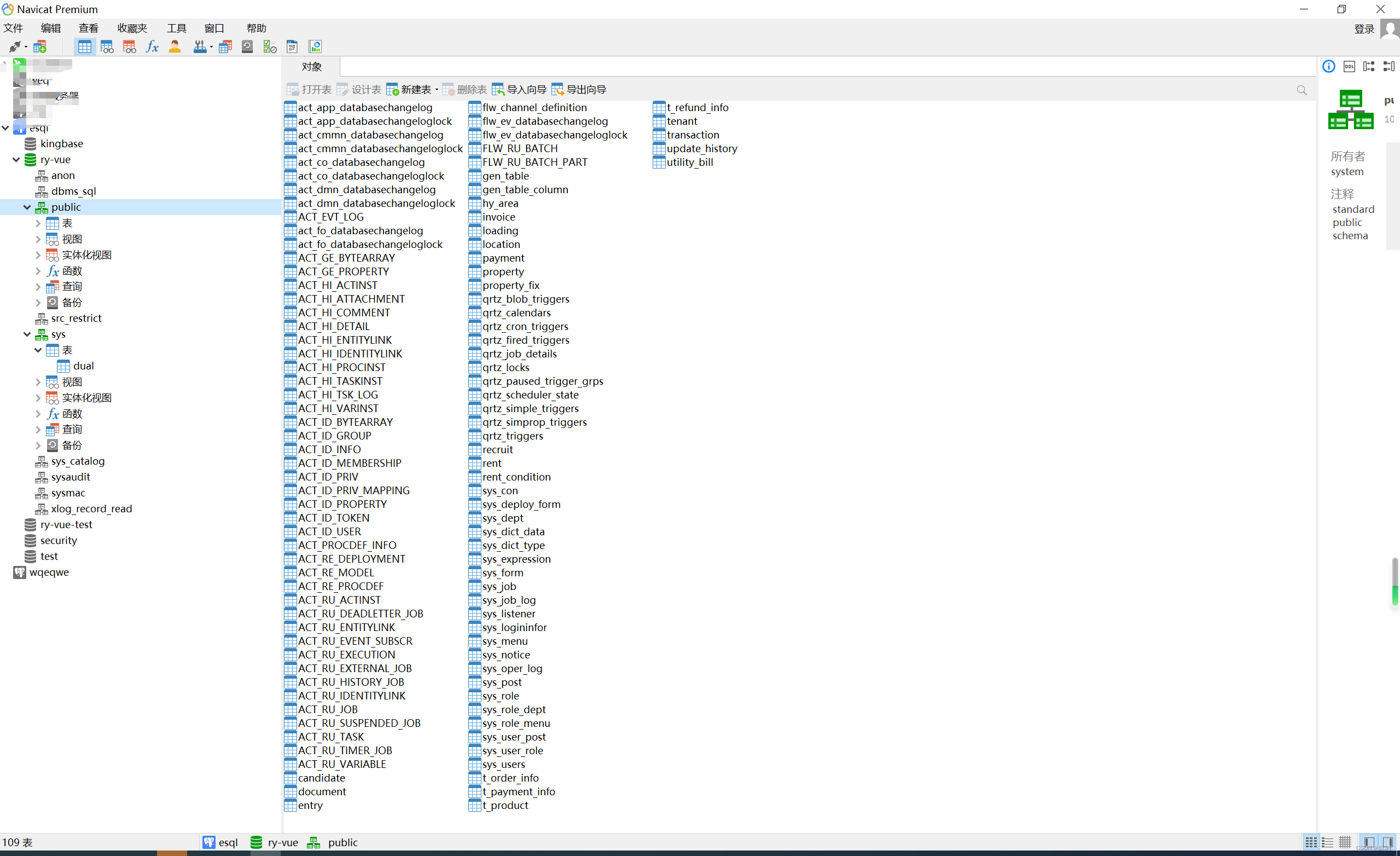Screen dimensions: 1400x856
Task: Collapse the public schema tree node
Action: tap(27, 207)
